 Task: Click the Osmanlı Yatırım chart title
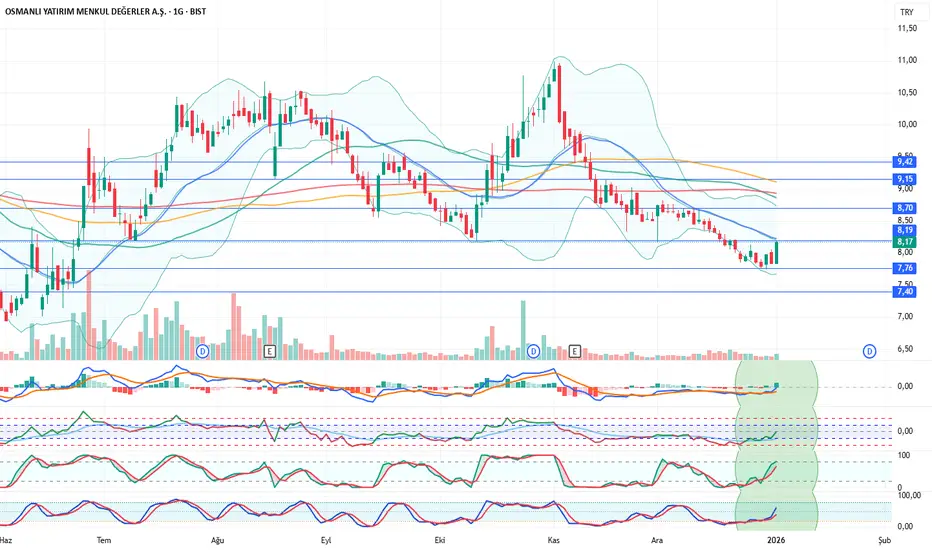[110, 12]
